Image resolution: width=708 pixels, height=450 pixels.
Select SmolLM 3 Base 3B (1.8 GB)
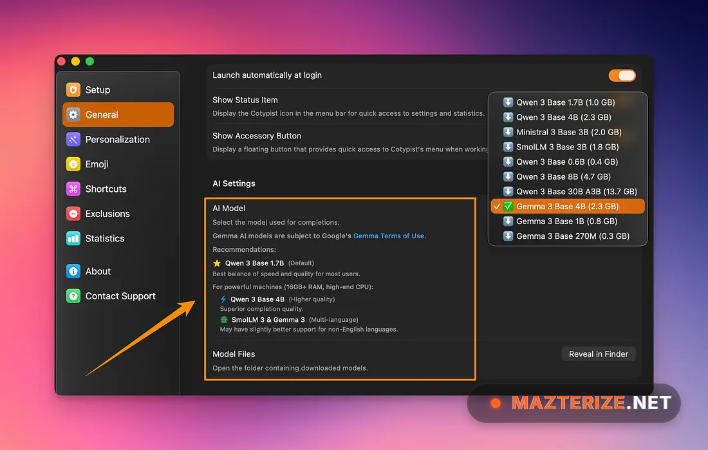coord(568,147)
